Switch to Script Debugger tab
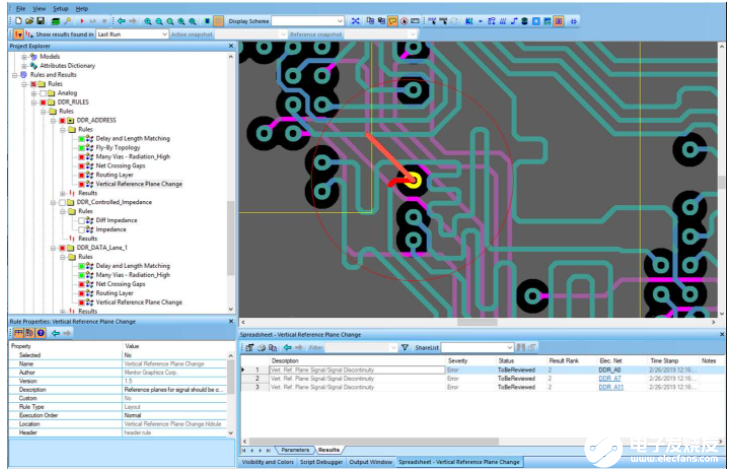 pos(321,462)
